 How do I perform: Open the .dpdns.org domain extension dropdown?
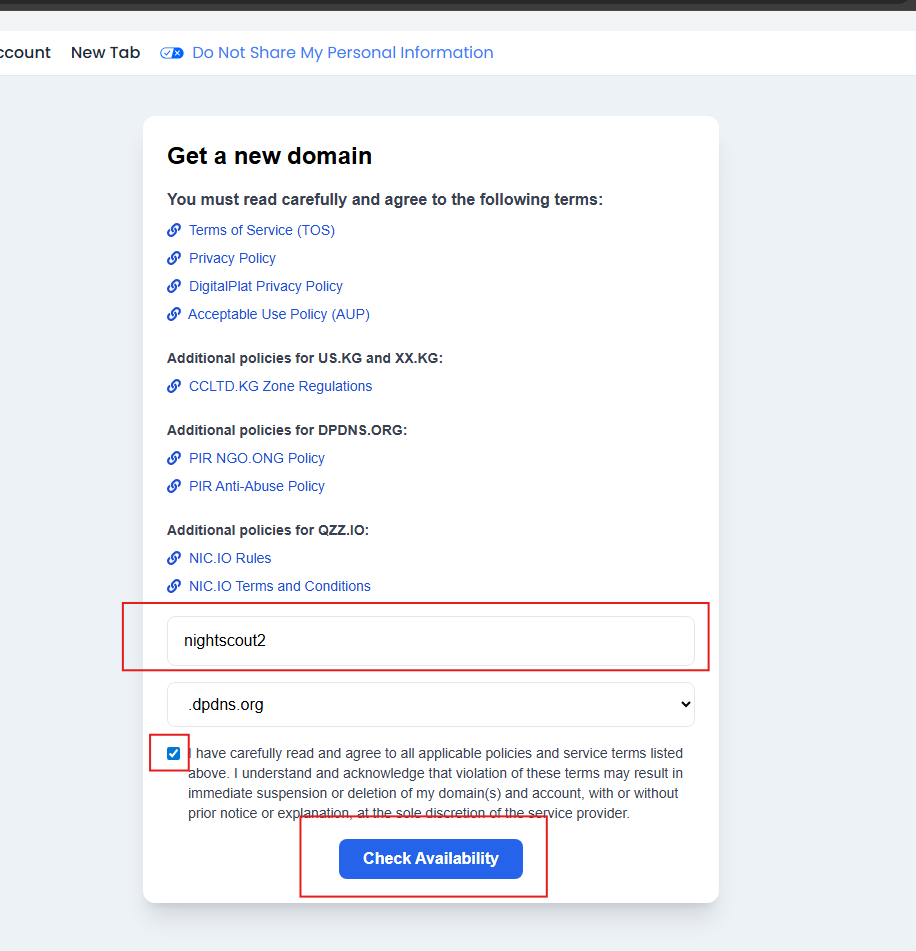430,704
